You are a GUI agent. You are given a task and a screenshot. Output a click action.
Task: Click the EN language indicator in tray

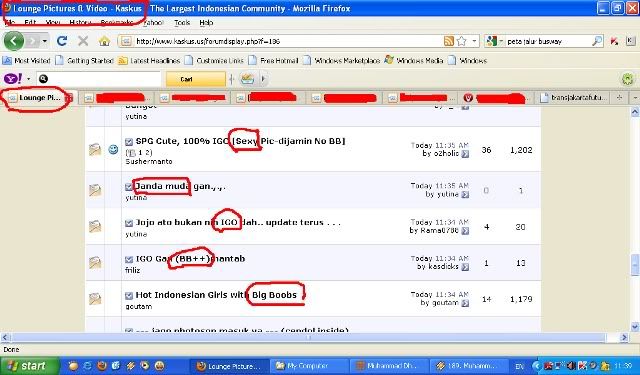coord(519,366)
